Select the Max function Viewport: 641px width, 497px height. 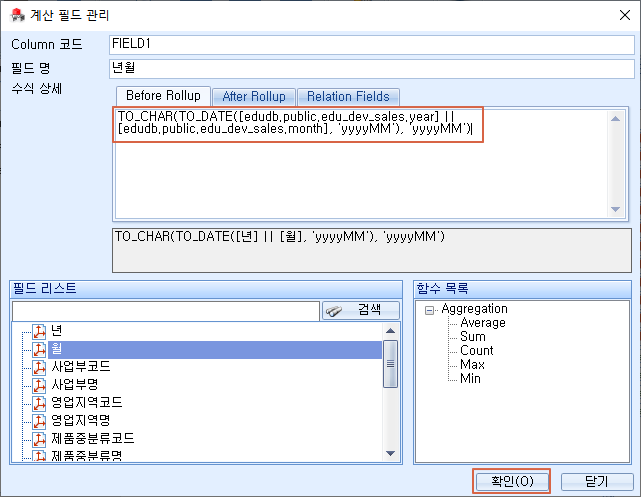pyautogui.click(x=472, y=364)
